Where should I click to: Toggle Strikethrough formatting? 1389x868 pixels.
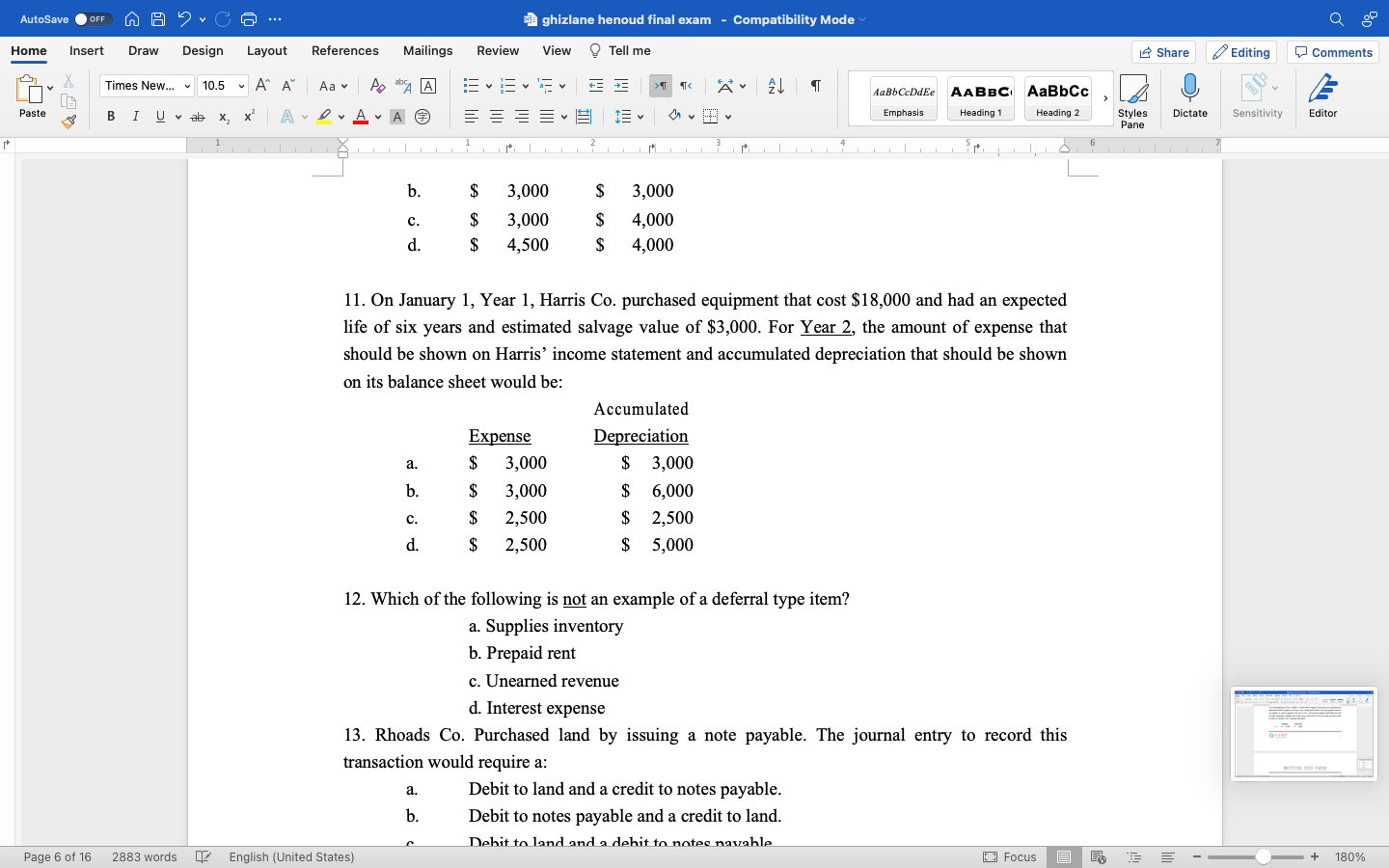tap(198, 117)
